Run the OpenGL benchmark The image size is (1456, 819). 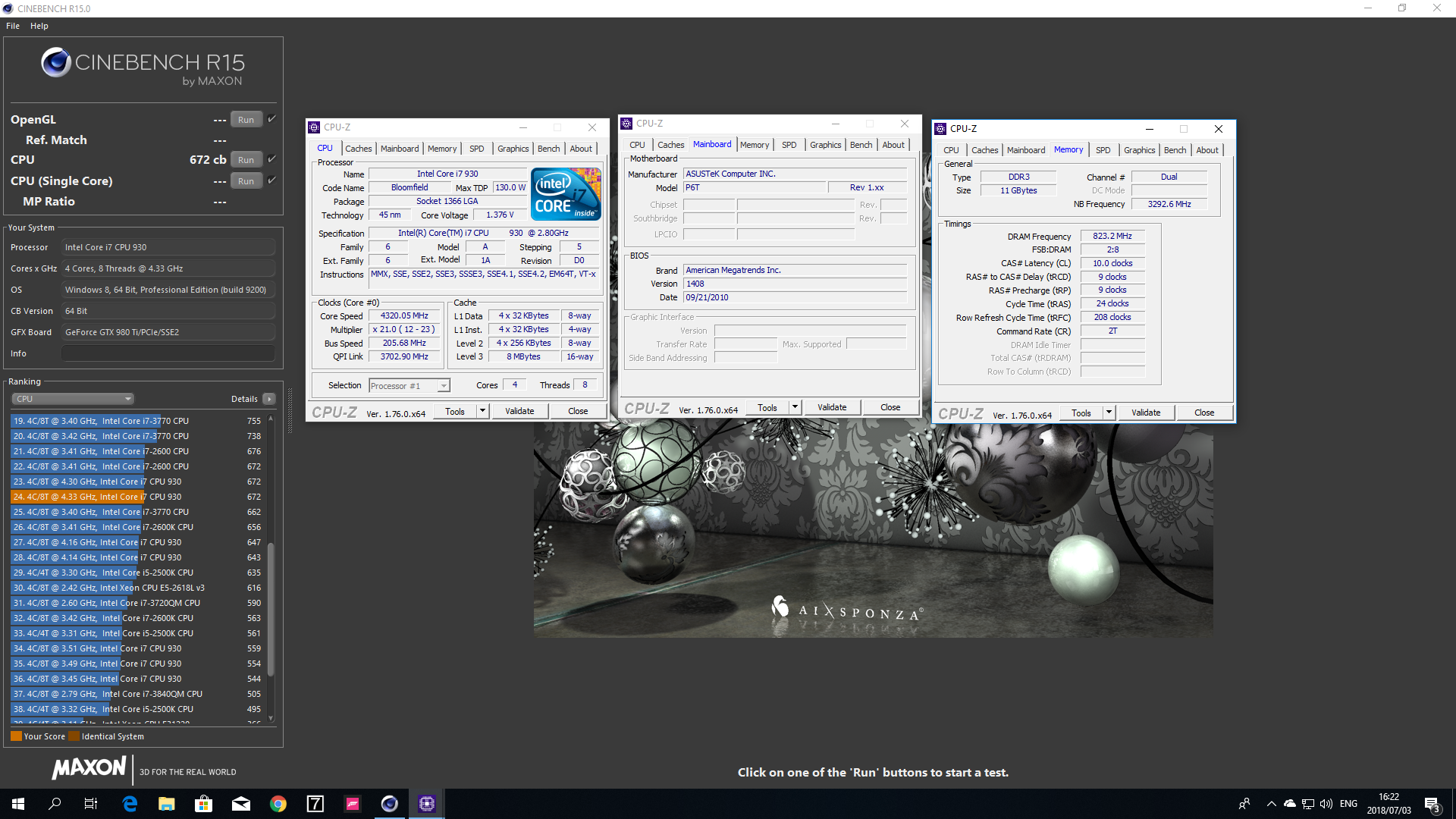(246, 120)
